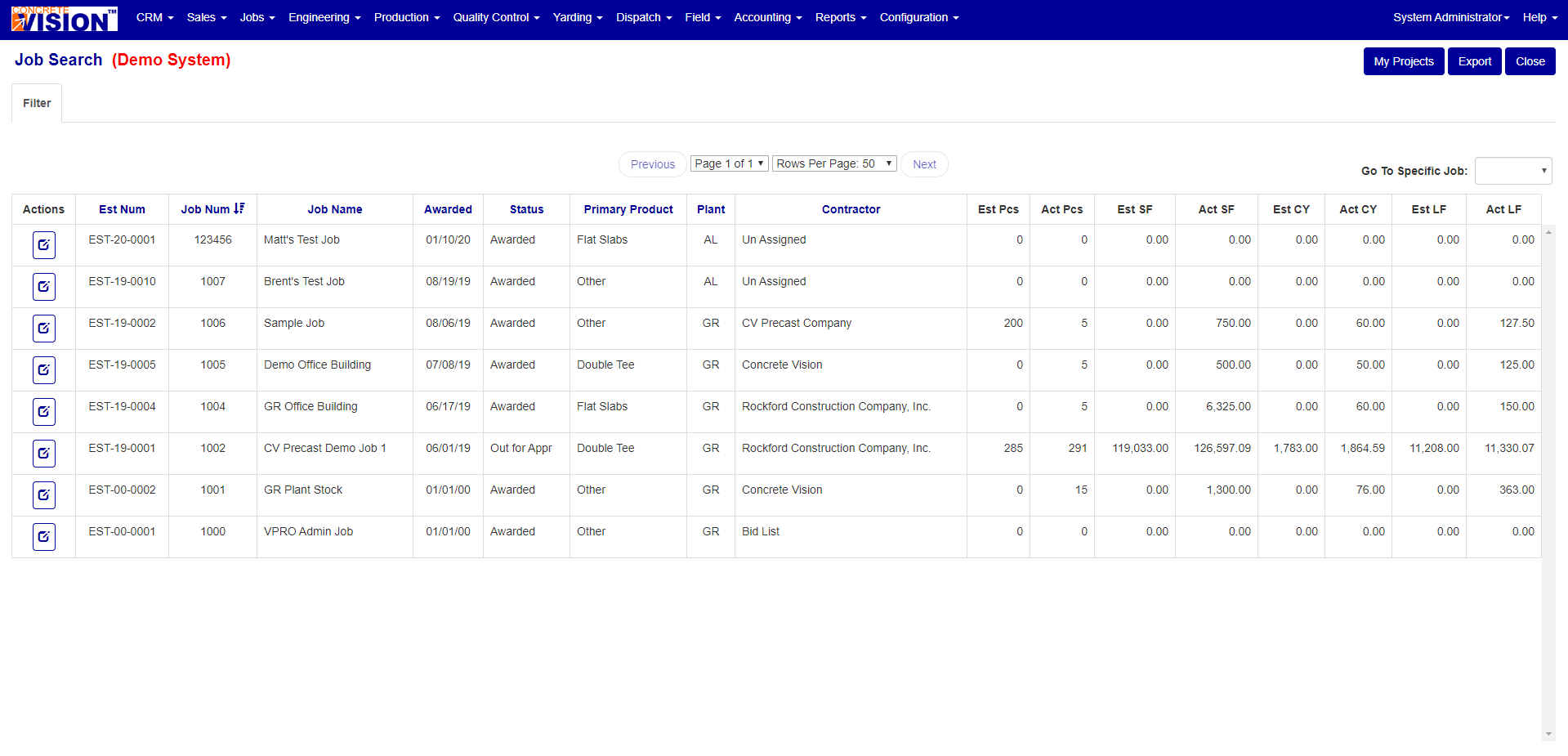The width and height of the screenshot is (1568, 756).
Task: Click the table's vertical scrollbar track
Action: pyautogui.click(x=1548, y=482)
